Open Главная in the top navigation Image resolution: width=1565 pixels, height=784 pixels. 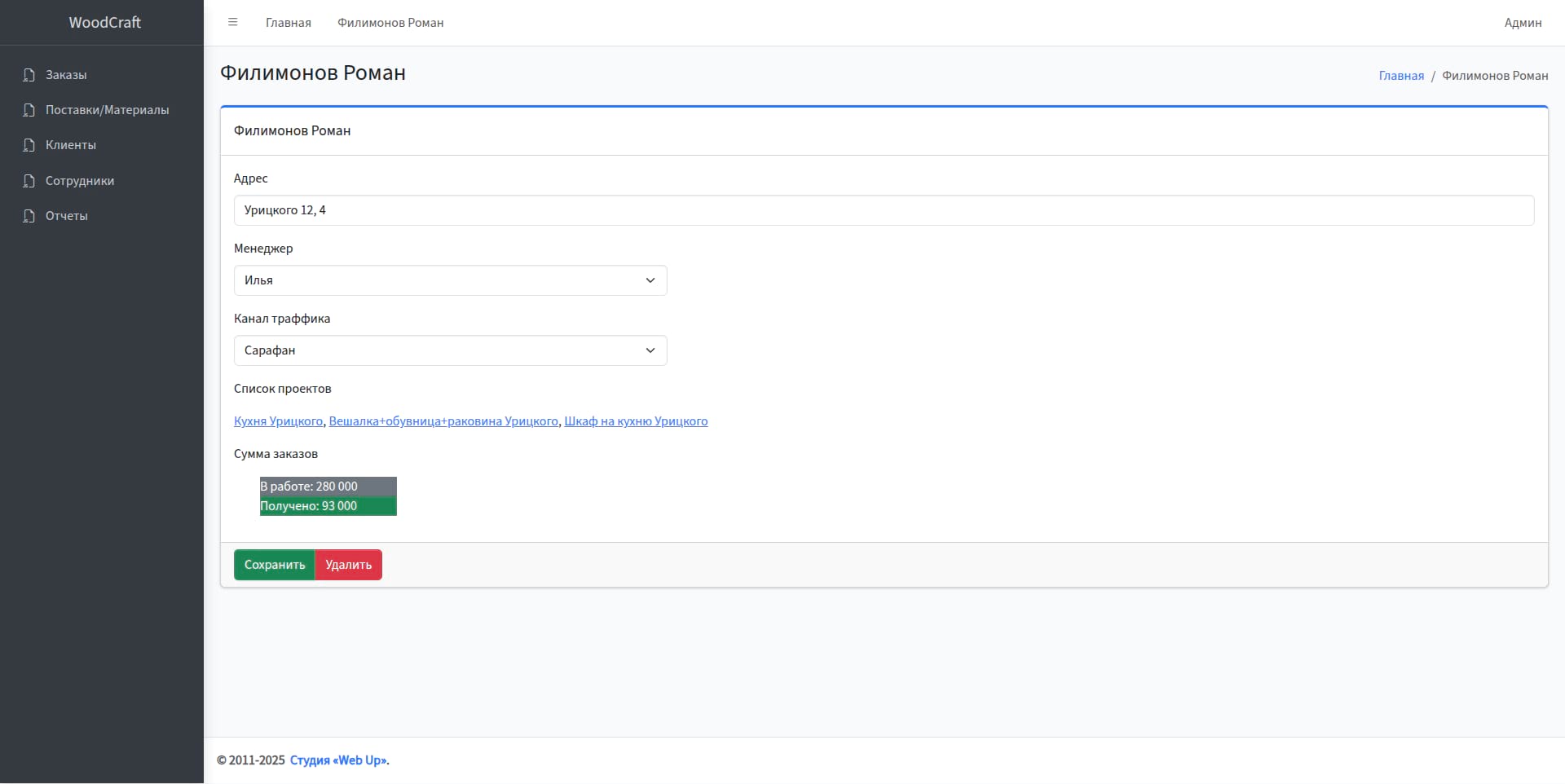288,23
